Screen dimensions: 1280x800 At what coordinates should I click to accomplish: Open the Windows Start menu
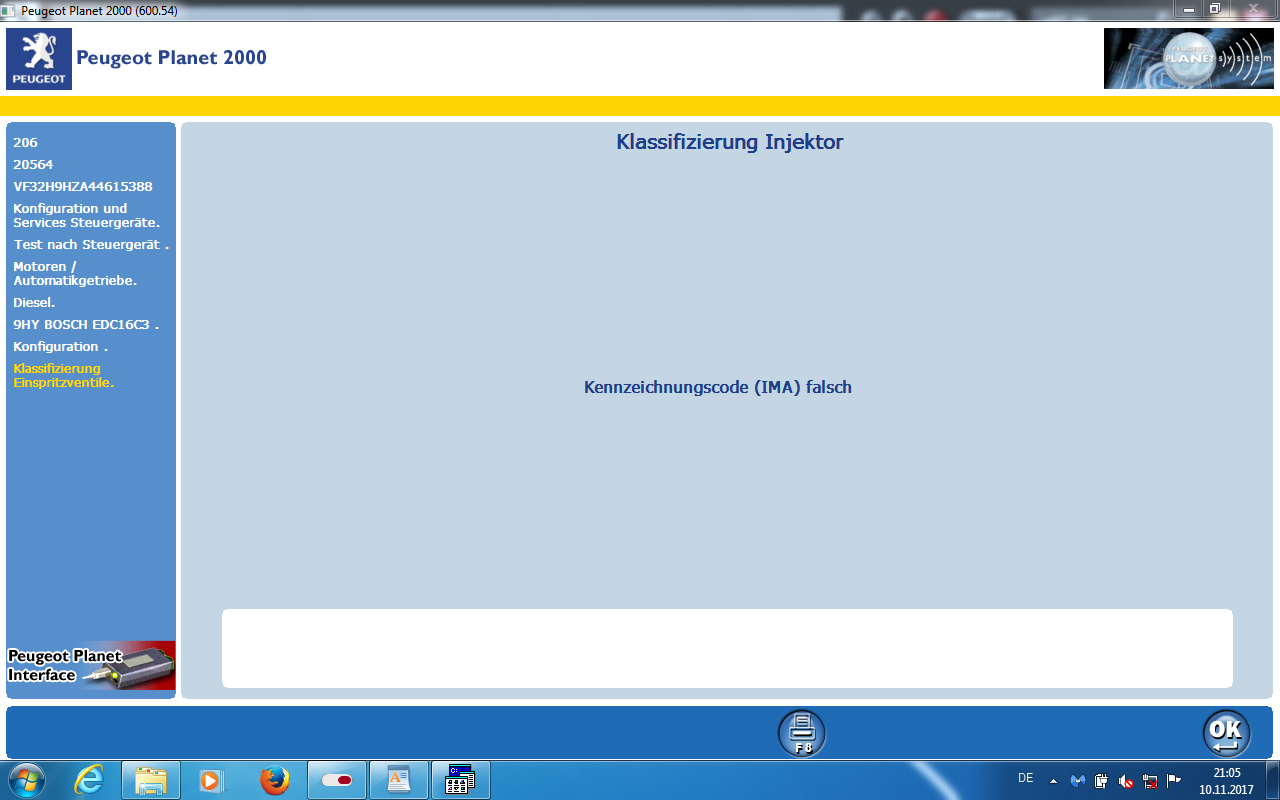25,779
